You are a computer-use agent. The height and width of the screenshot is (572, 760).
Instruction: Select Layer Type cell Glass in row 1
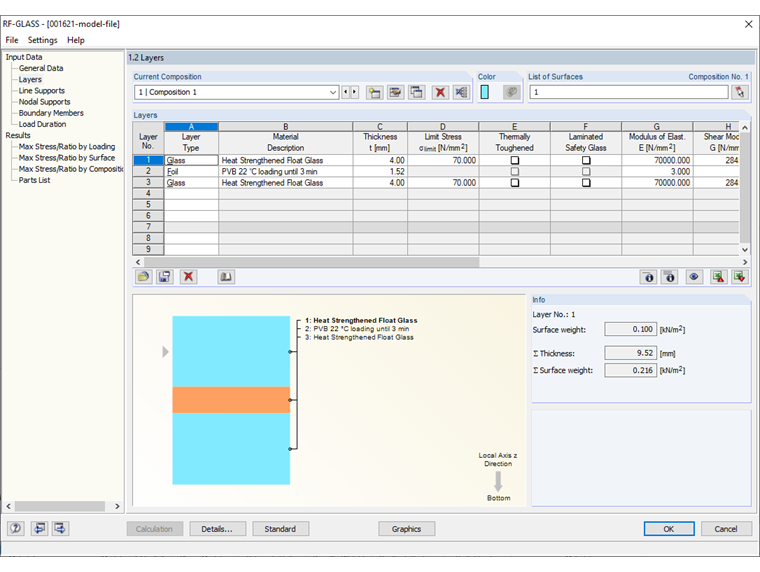pyautogui.click(x=191, y=160)
